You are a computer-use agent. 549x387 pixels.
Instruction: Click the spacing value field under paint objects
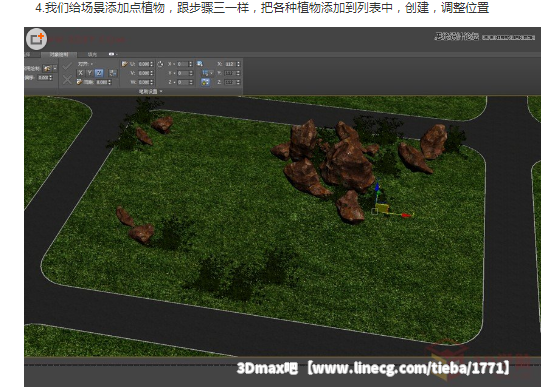click(43, 78)
